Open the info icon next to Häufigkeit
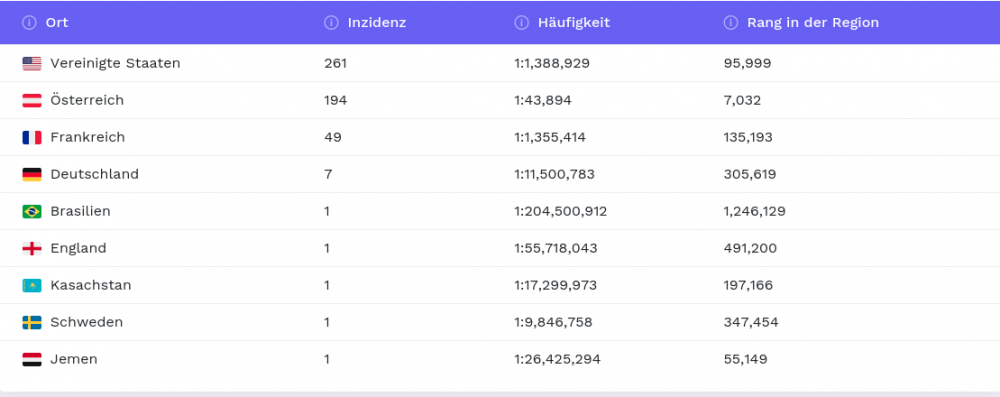This screenshot has height=397, width=1000. click(x=521, y=22)
